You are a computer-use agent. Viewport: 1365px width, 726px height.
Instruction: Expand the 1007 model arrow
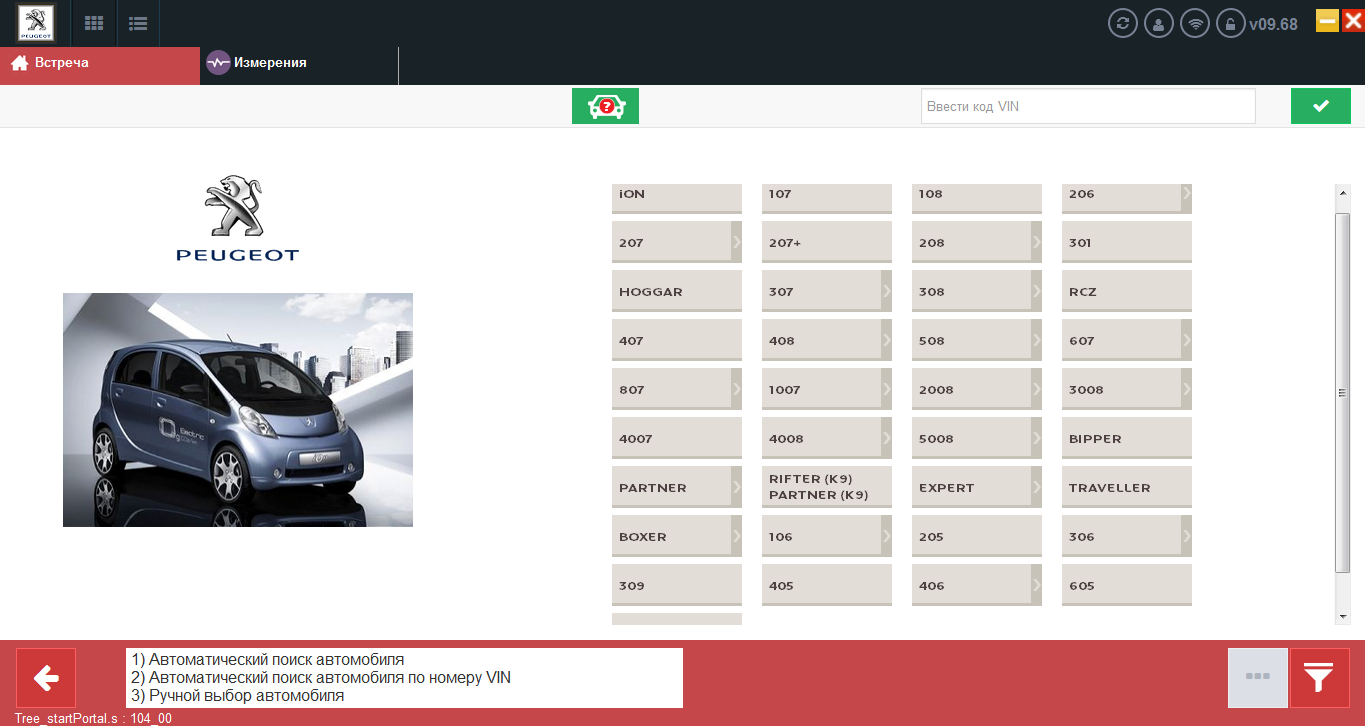coord(887,388)
